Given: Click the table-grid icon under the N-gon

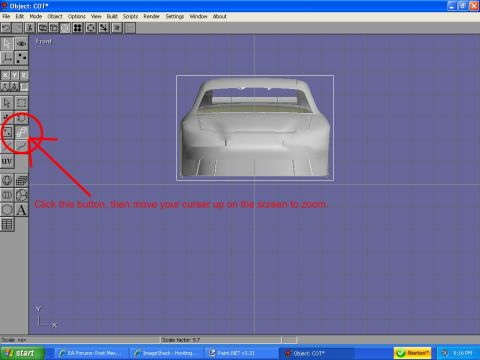Looking at the screenshot, I should (x=7, y=224).
